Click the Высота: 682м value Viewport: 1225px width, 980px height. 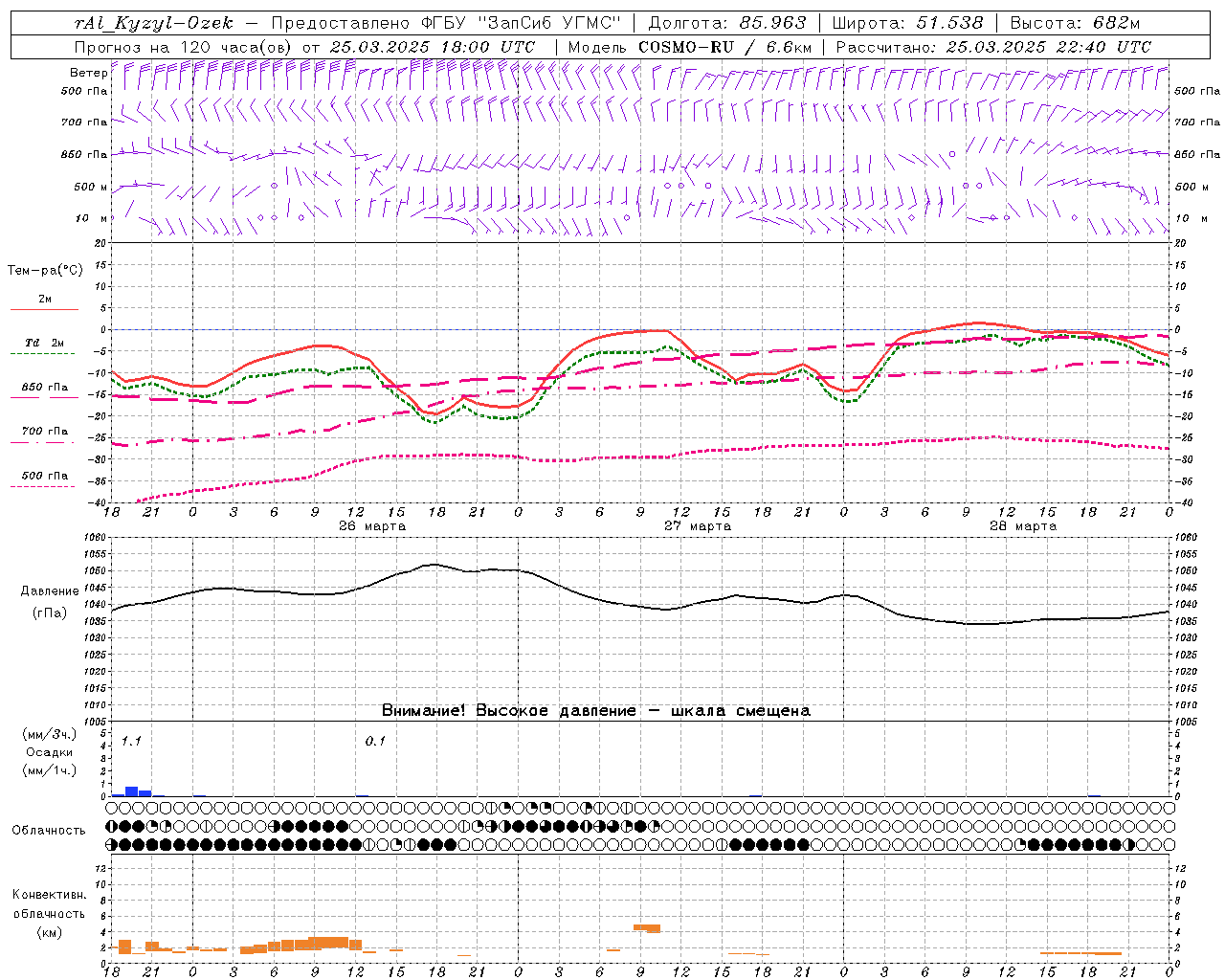click(1075, 23)
